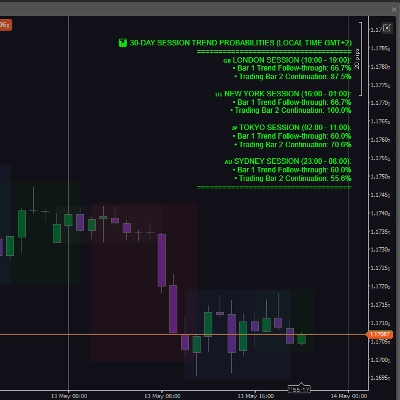Open the chart edit icon beside the price scale

point(387,28)
